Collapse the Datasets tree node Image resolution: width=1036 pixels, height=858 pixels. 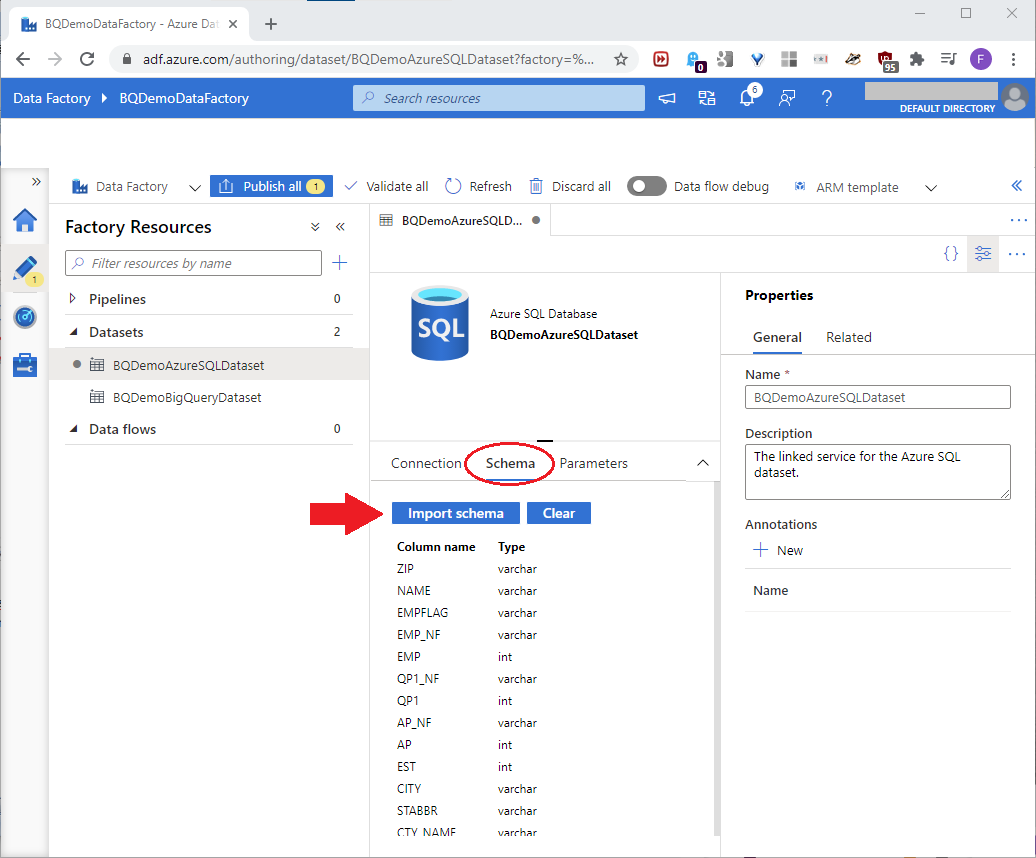73,332
